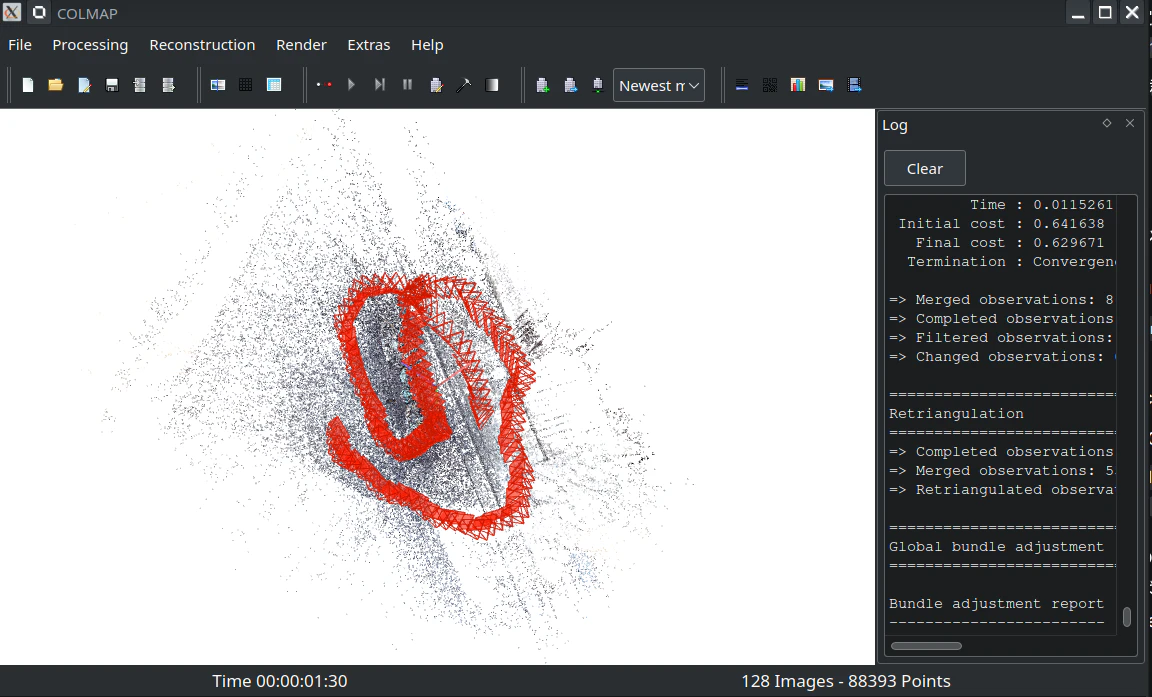Start feature extraction from the toolbar
Image resolution: width=1152 pixels, height=697 pixels.
point(217,85)
